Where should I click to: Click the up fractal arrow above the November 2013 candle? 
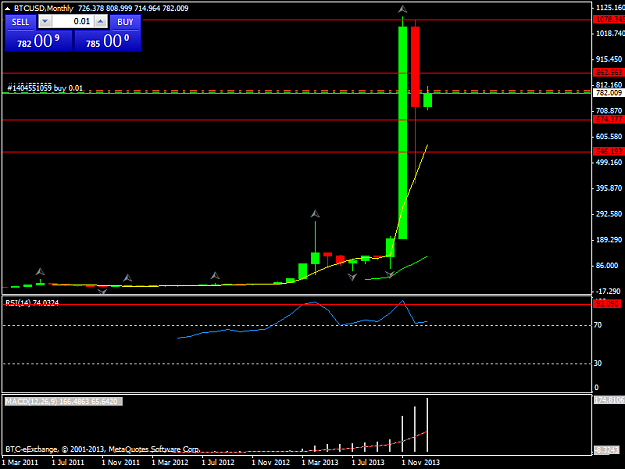403,9
